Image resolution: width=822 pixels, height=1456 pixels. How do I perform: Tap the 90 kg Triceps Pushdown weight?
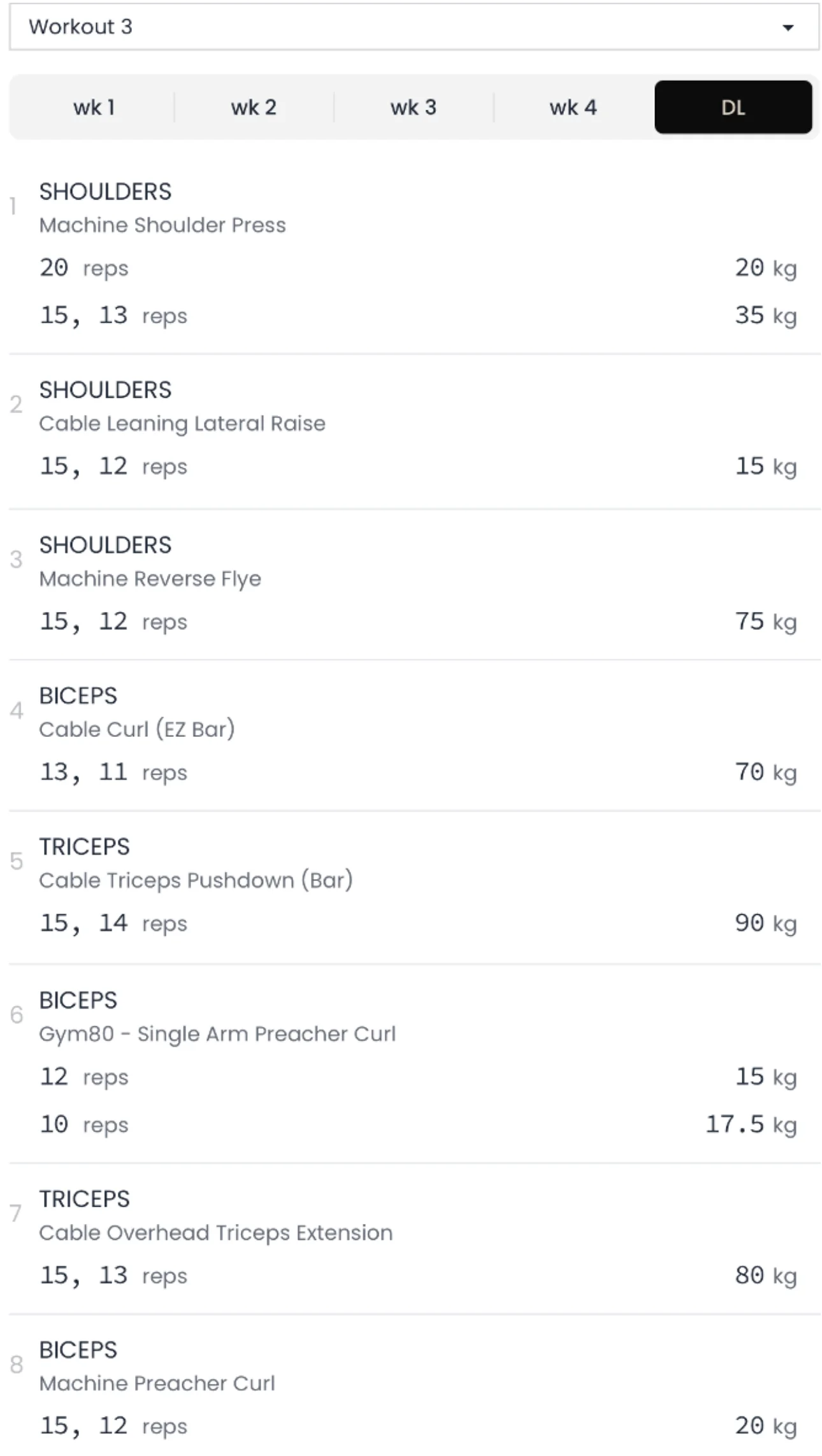coord(765,923)
